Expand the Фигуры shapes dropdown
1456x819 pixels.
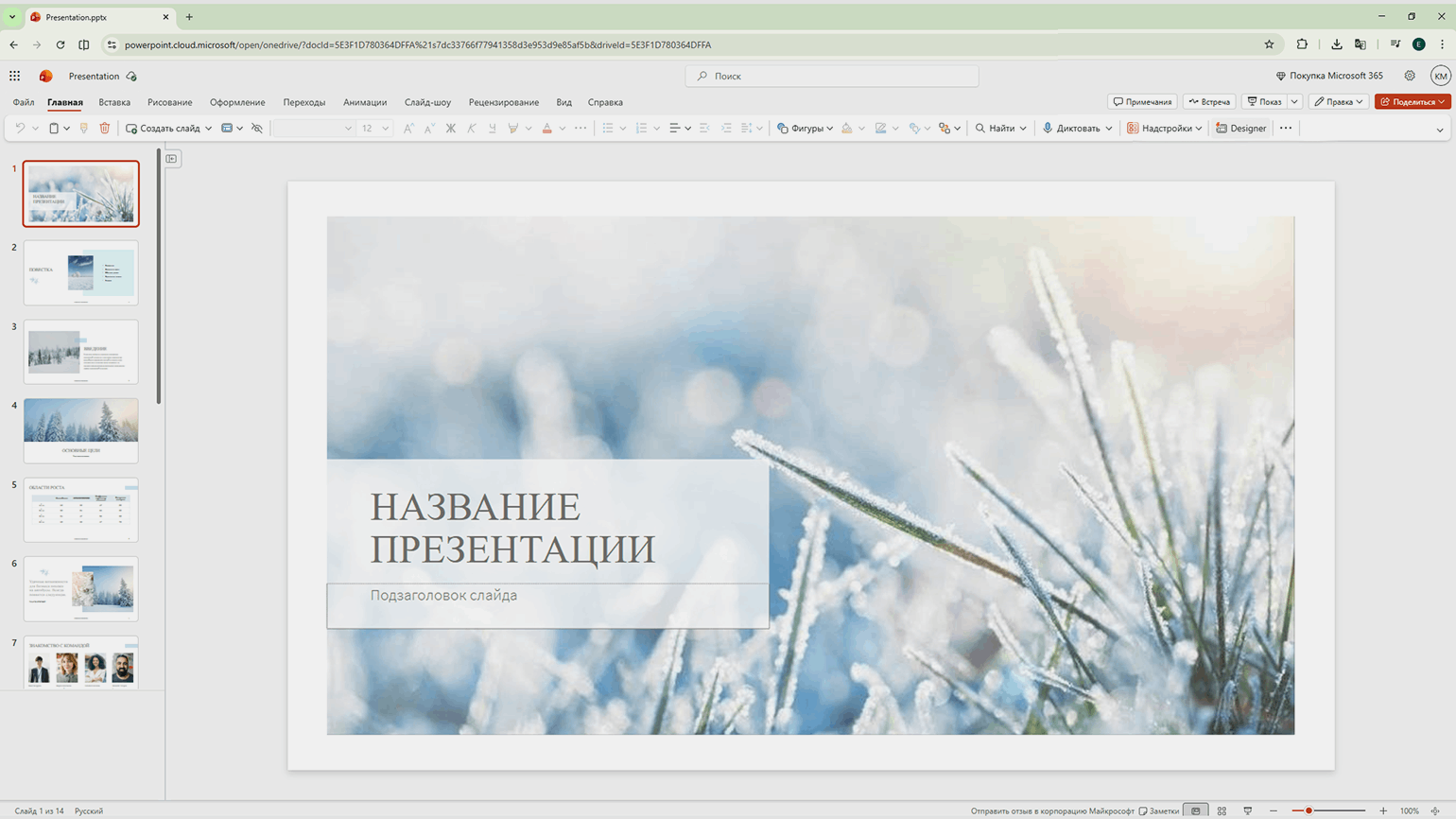point(829,129)
